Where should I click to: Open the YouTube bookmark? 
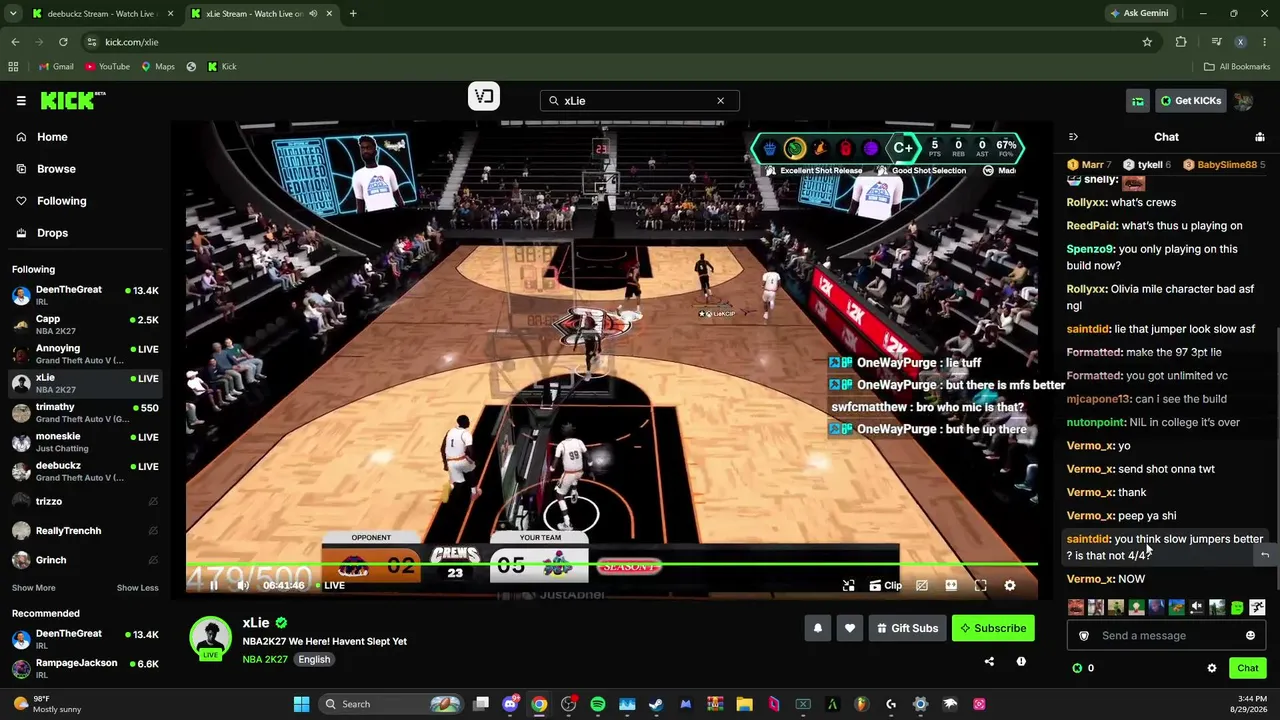click(107, 67)
